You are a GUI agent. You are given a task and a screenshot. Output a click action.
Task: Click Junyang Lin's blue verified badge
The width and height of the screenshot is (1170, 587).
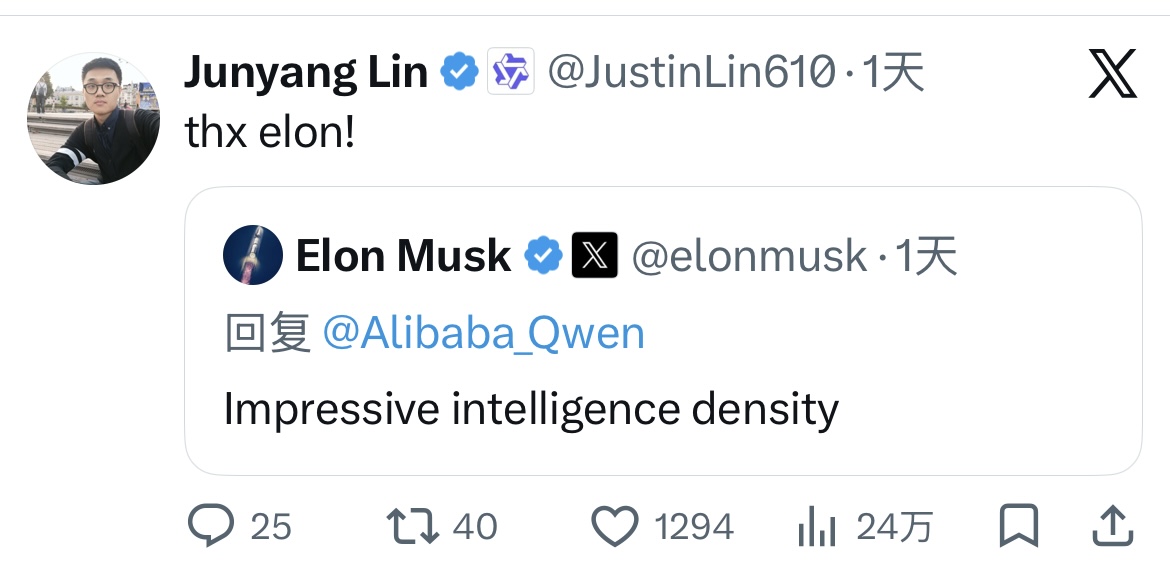tap(460, 73)
